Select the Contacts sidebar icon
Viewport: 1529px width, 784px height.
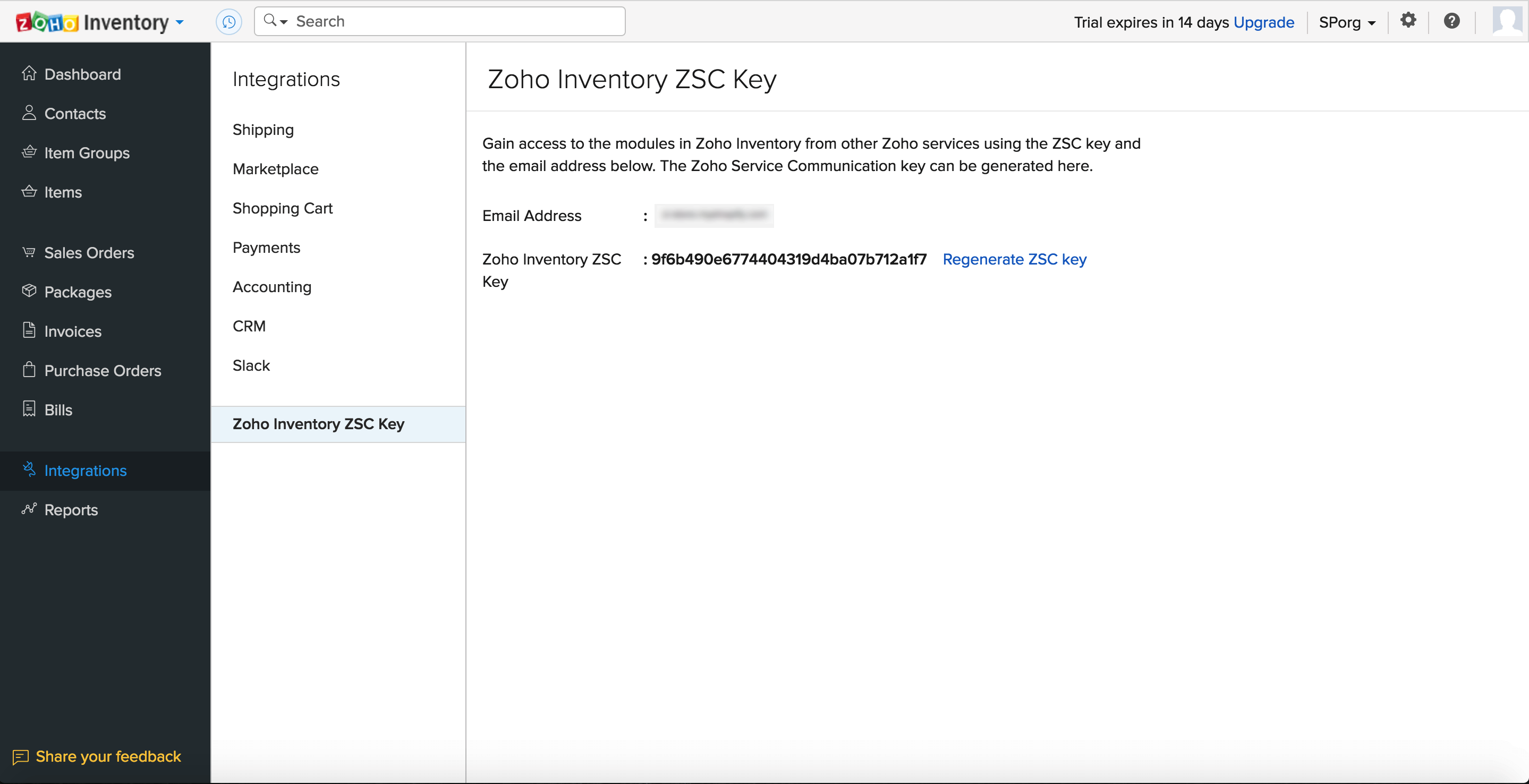point(30,113)
